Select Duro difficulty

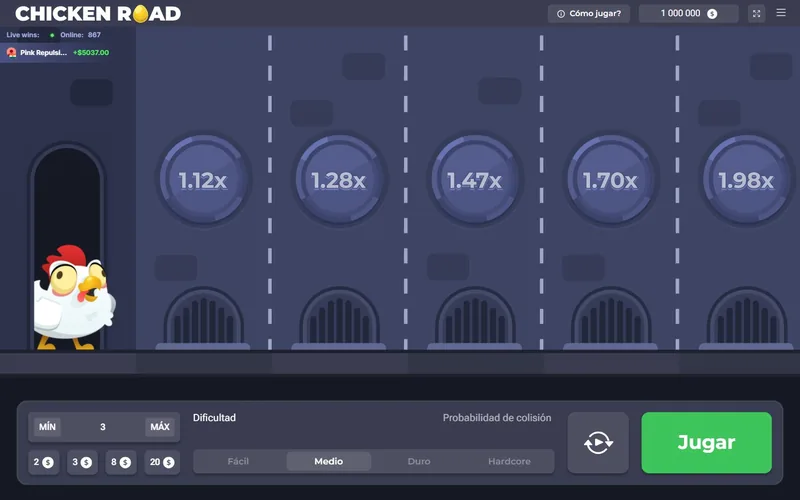(419, 461)
